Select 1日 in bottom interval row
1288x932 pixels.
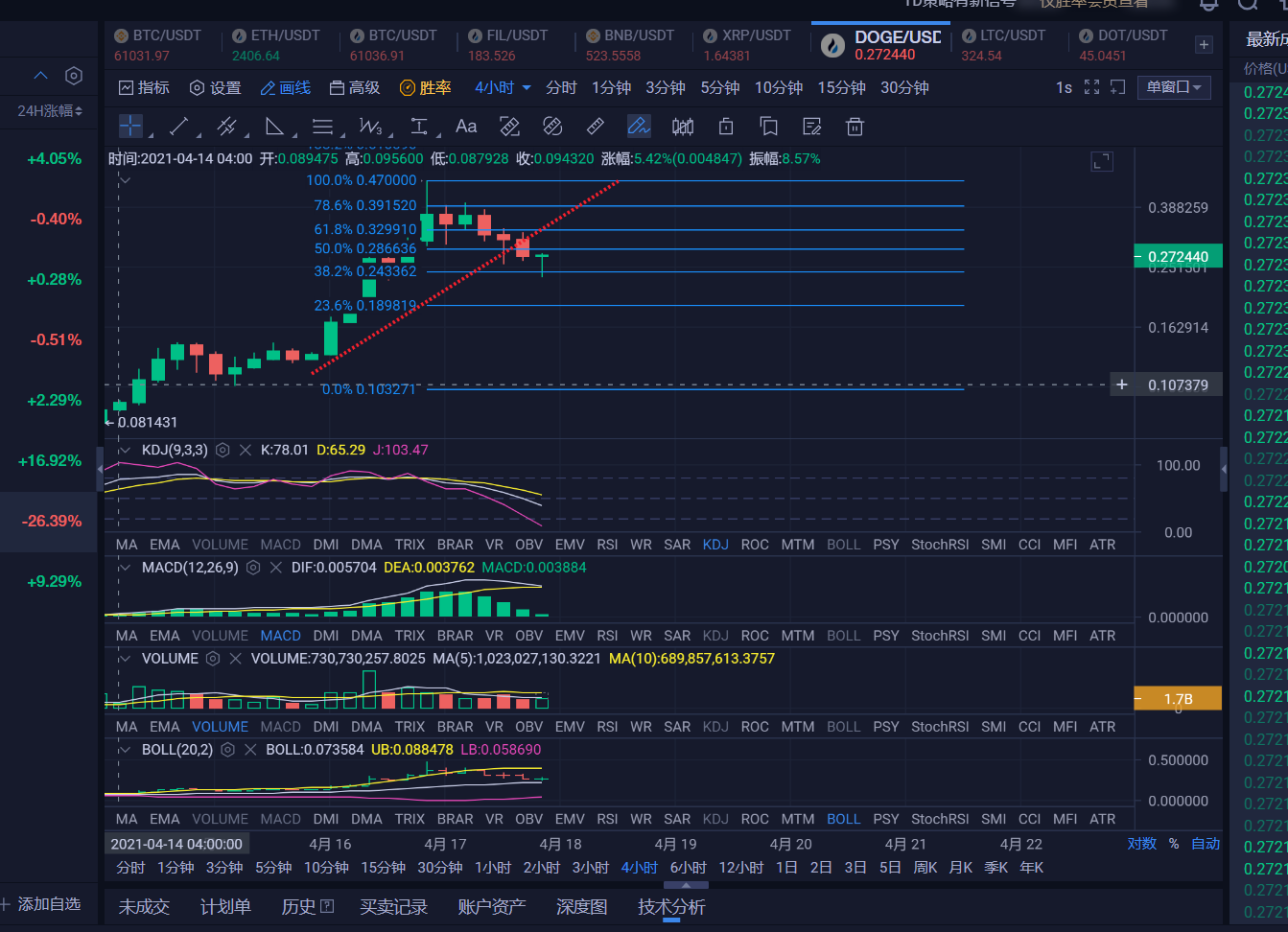pos(786,868)
